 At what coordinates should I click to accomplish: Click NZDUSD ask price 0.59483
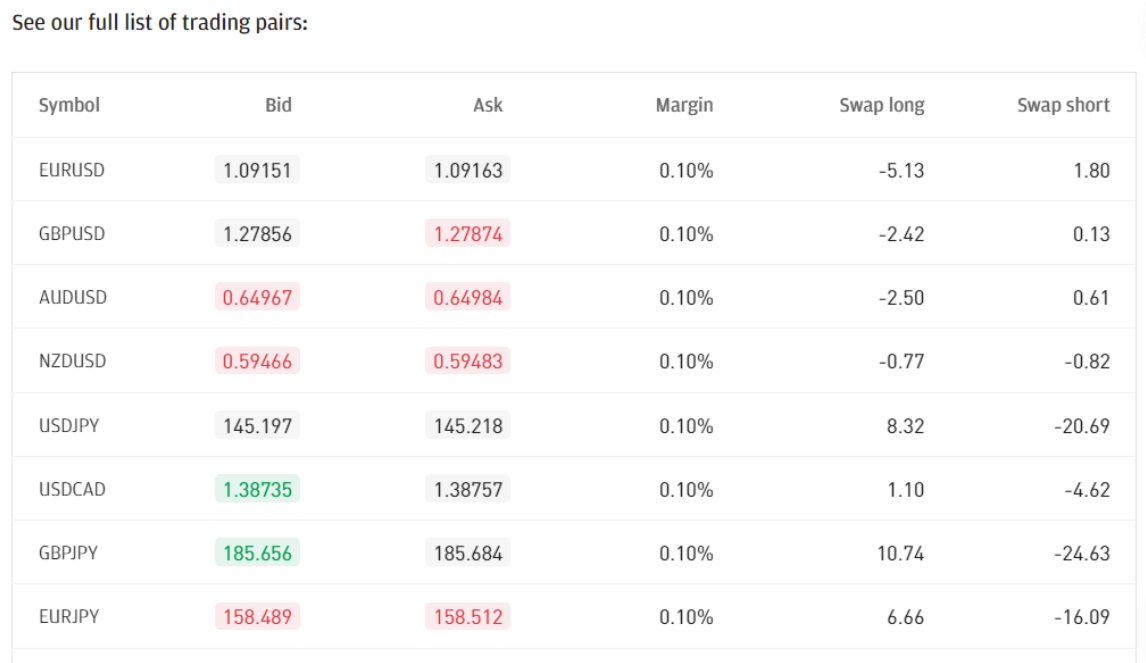pos(468,361)
